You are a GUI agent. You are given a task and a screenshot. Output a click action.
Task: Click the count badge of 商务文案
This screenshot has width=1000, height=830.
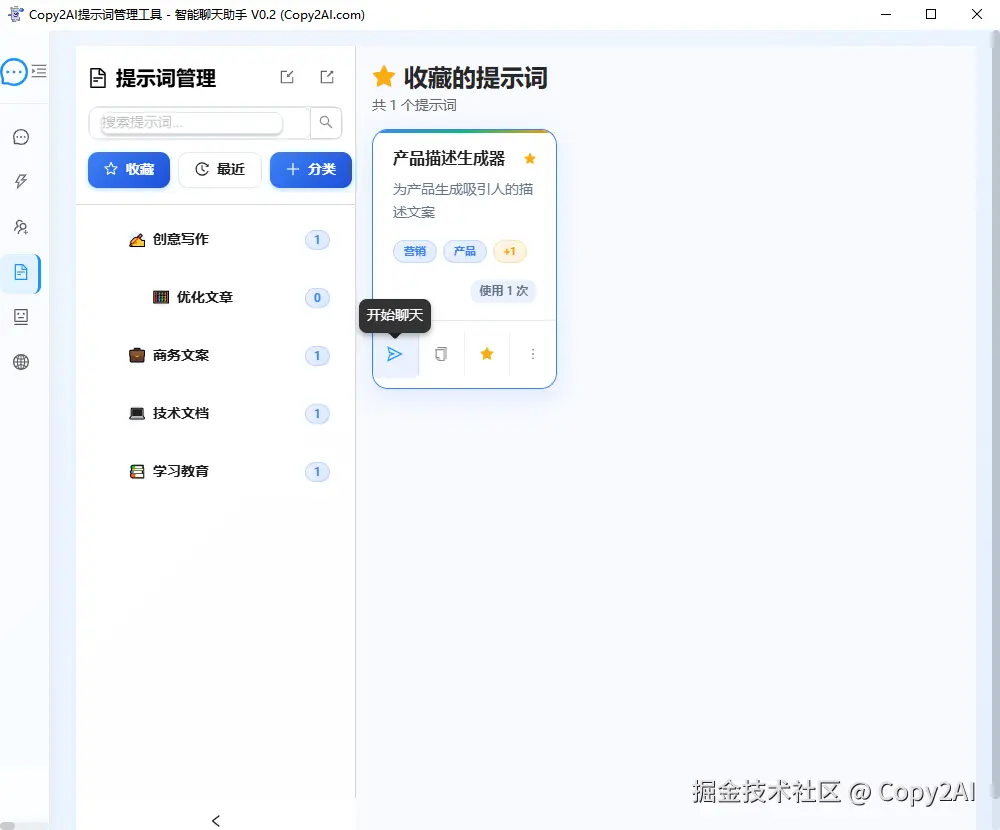tap(317, 356)
